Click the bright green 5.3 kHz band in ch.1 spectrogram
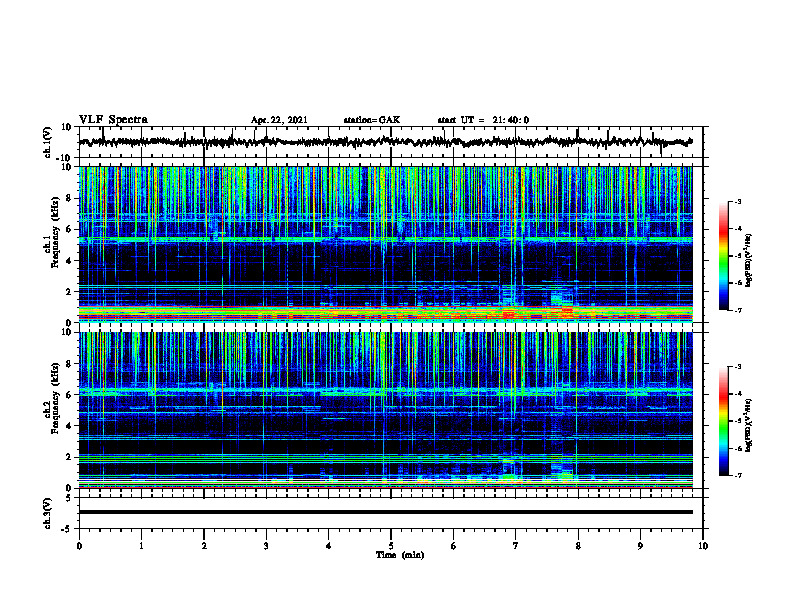Image resolution: width=792 pixels, height=612 pixels. 385,239
